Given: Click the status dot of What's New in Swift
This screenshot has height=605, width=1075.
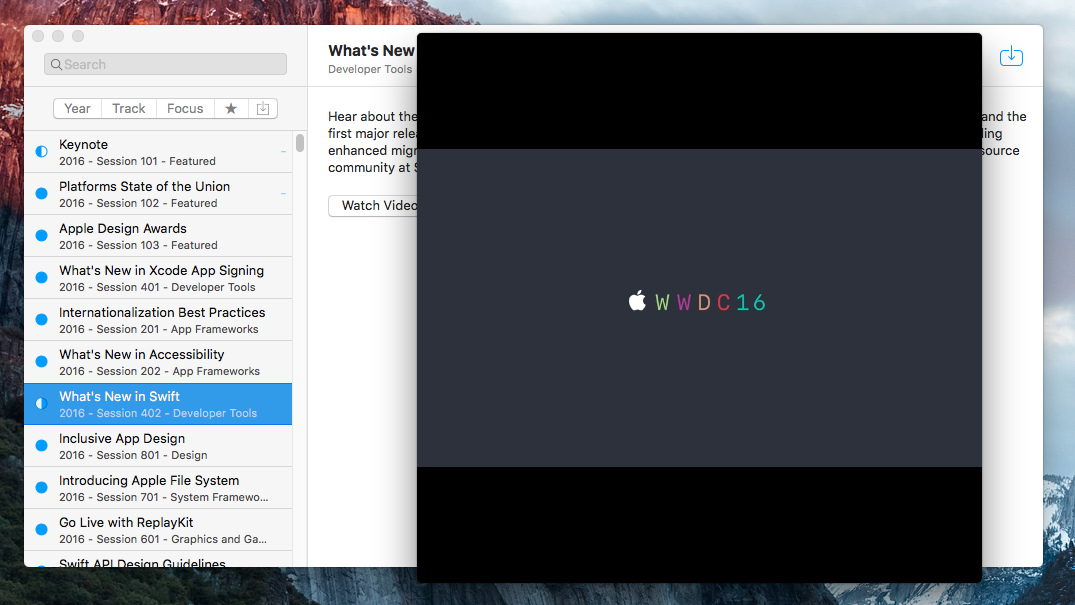Looking at the screenshot, I should (41, 404).
